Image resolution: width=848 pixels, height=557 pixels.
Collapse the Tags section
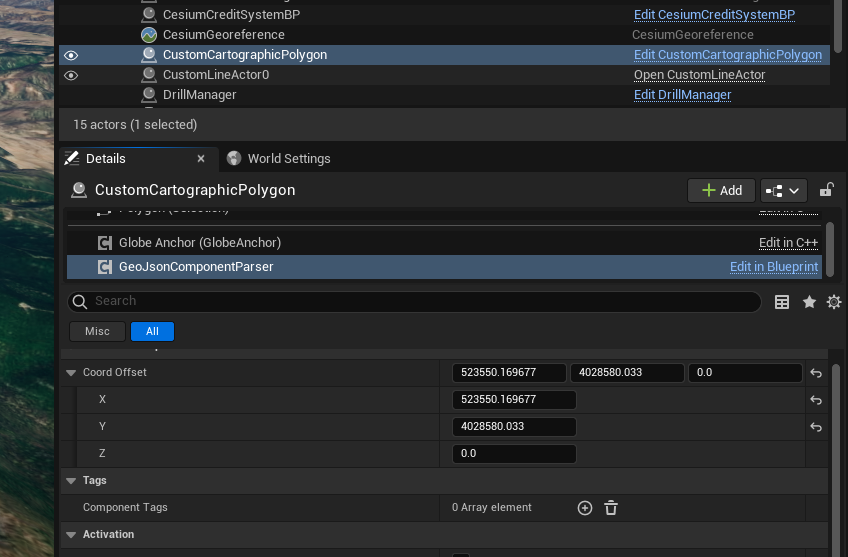click(x=71, y=481)
